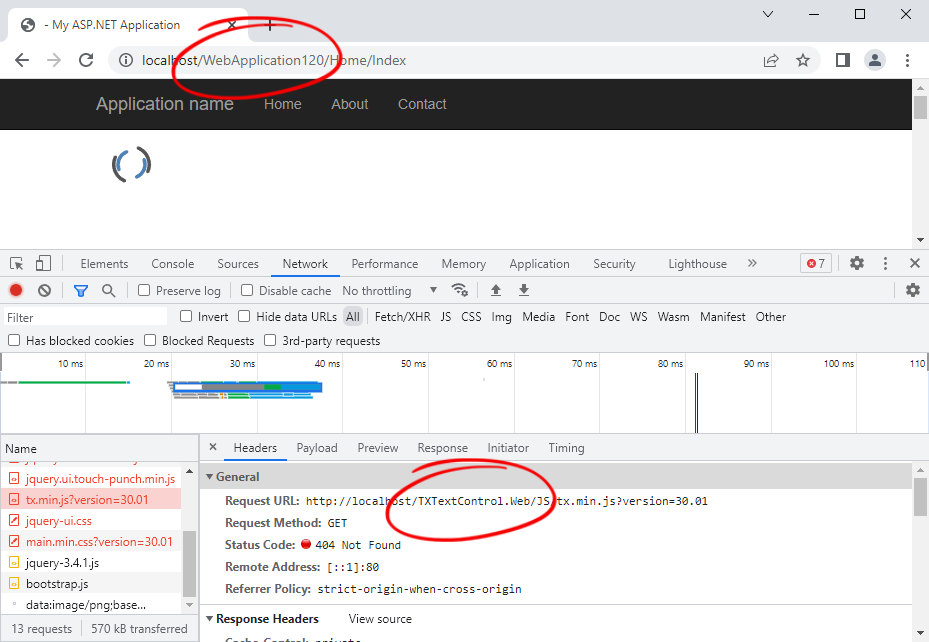The width and height of the screenshot is (929, 642).
Task: Show more DevTools tabs chevron
Action: click(752, 264)
